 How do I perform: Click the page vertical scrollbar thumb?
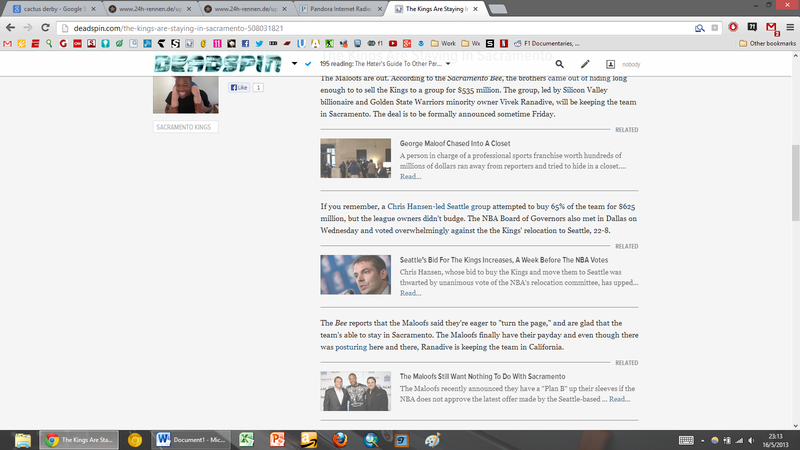pyautogui.click(x=795, y=183)
